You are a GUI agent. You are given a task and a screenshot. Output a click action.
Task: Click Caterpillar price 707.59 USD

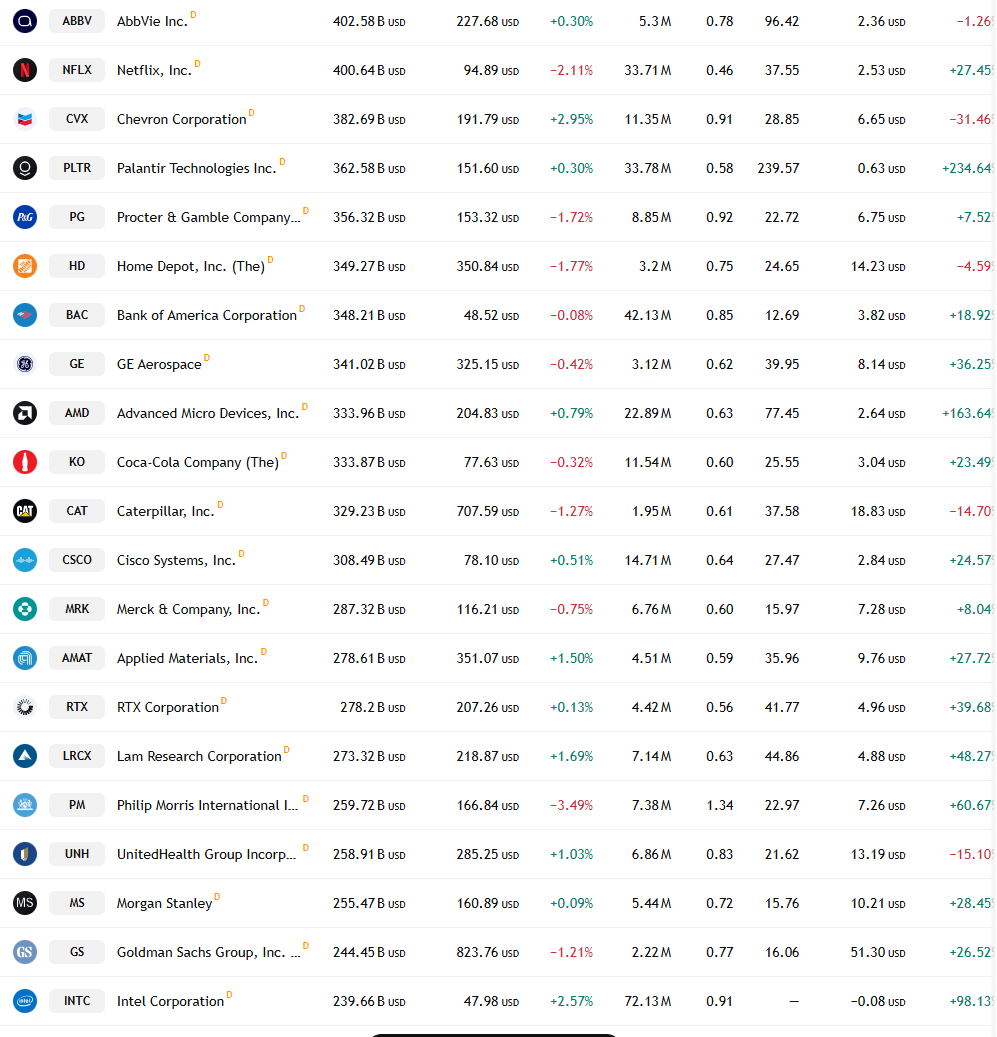coord(487,511)
